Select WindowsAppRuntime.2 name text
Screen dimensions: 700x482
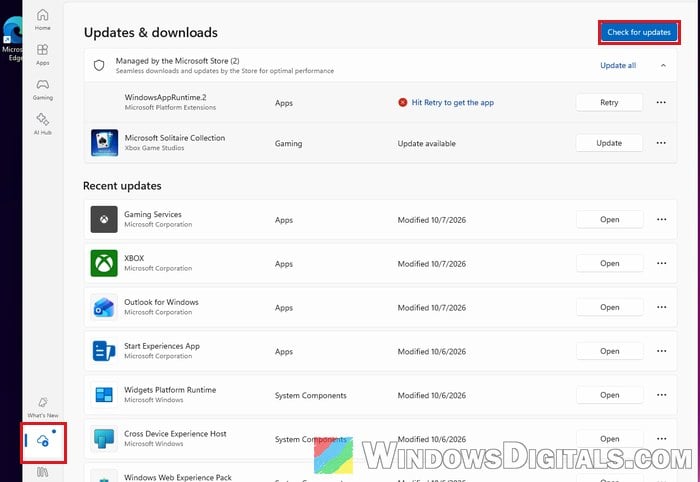pyautogui.click(x=165, y=97)
